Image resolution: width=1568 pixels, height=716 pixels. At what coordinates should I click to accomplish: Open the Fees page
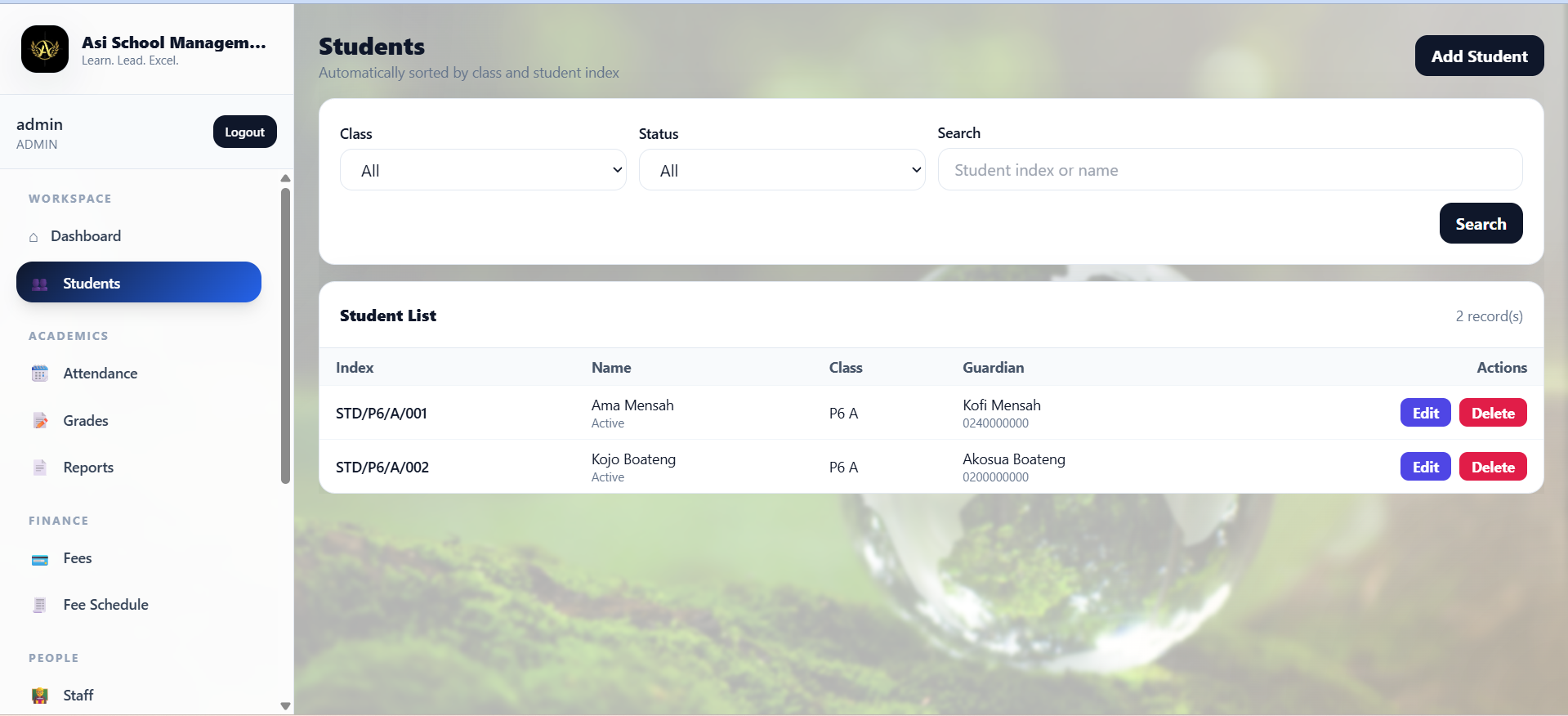(x=139, y=558)
